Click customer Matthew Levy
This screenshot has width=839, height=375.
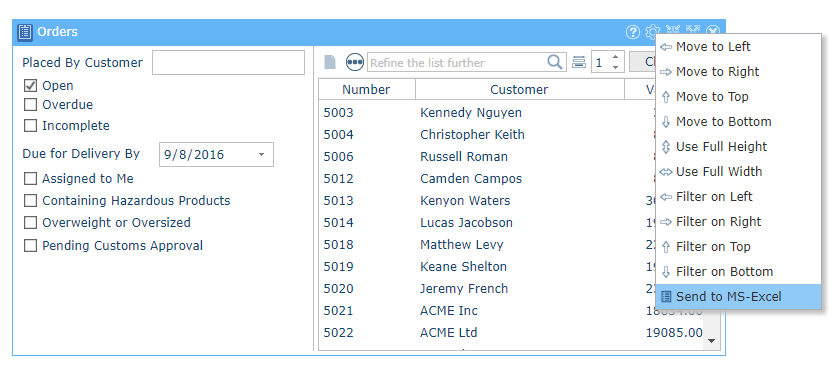pyautogui.click(x=462, y=245)
